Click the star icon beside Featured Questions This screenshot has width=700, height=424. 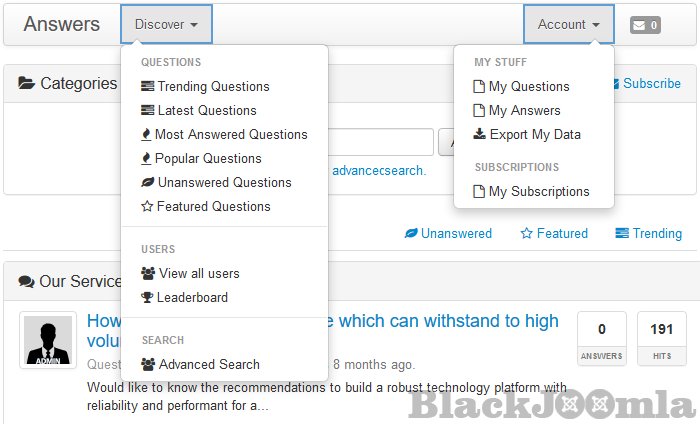coord(148,206)
